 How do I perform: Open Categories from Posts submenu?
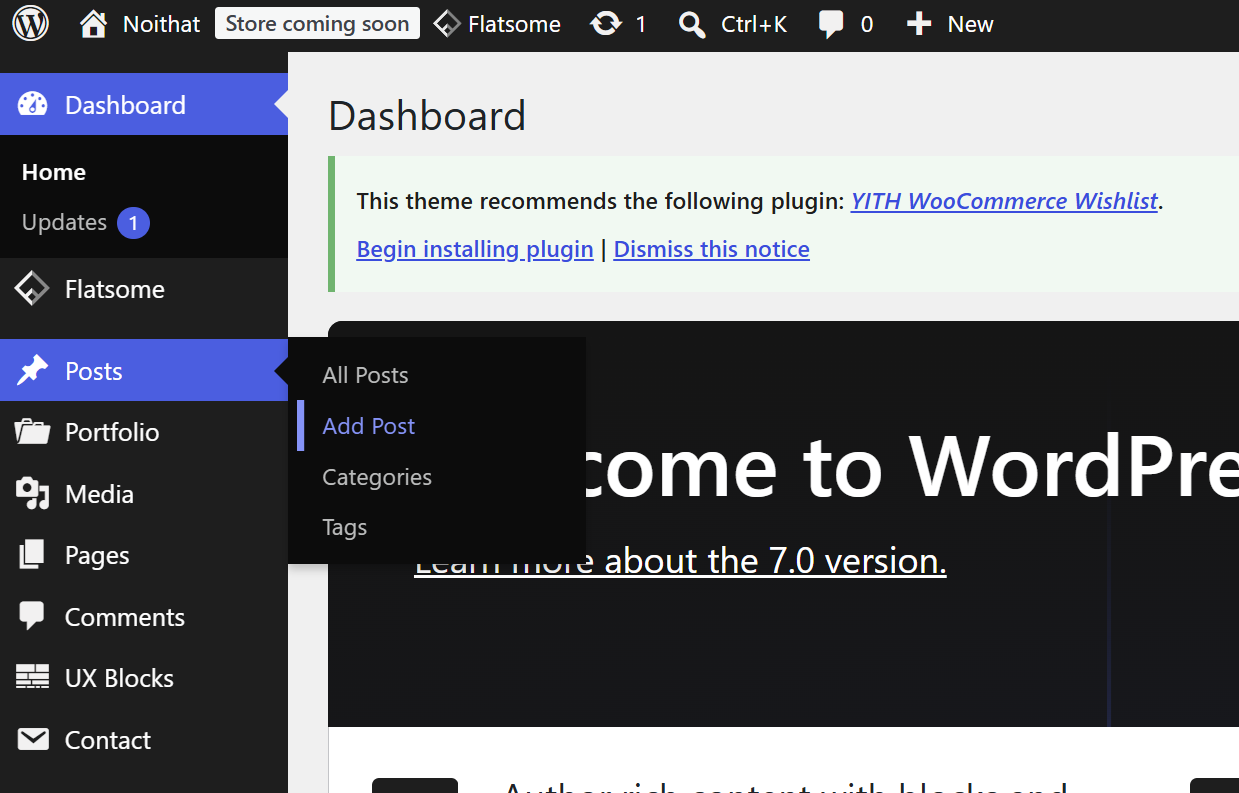coord(377,477)
